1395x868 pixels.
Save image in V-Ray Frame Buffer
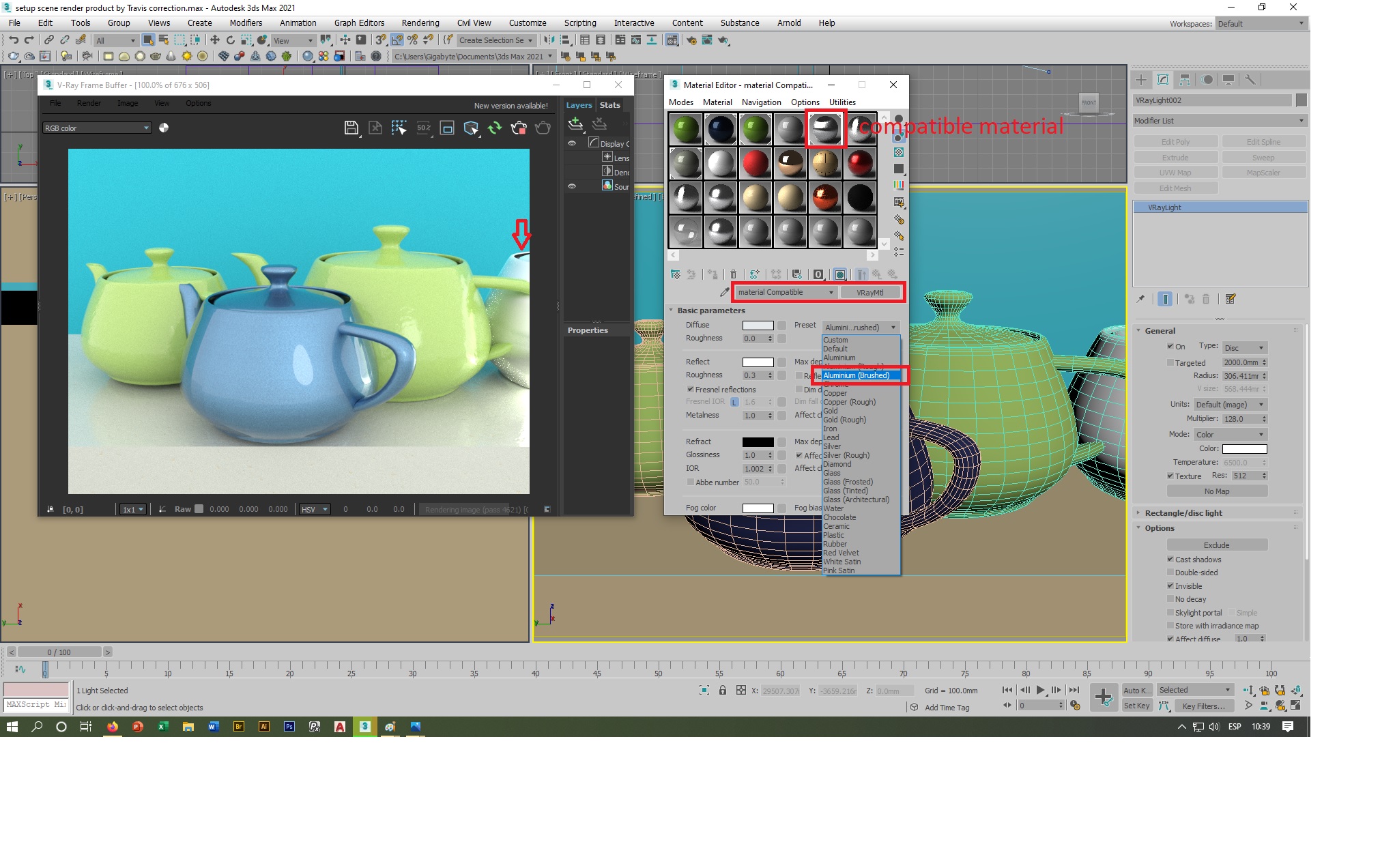[351, 128]
